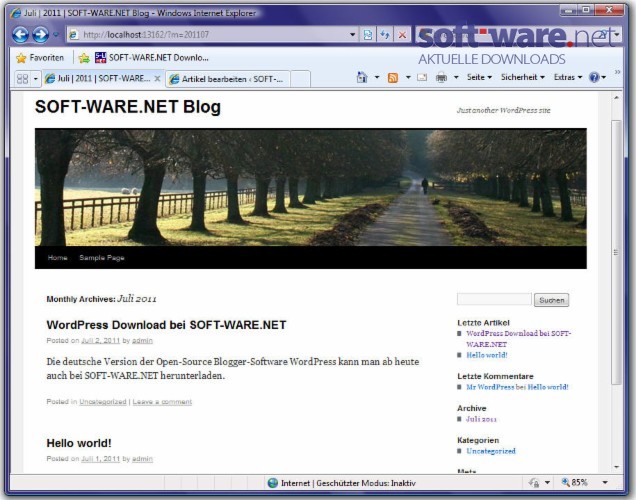Open Uncategorized under Kategorien
The height and width of the screenshot is (500, 636).
[491, 451]
